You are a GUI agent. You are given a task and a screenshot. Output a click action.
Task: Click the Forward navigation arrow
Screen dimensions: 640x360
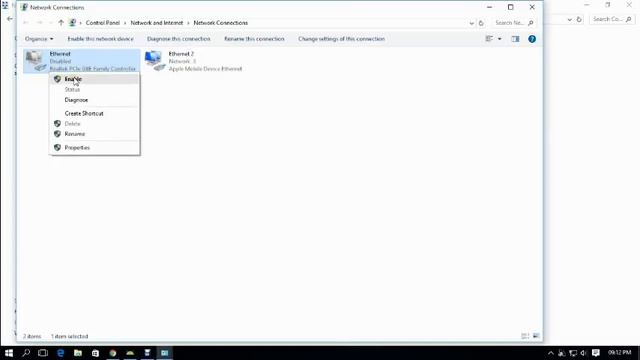pyautogui.click(x=40, y=23)
